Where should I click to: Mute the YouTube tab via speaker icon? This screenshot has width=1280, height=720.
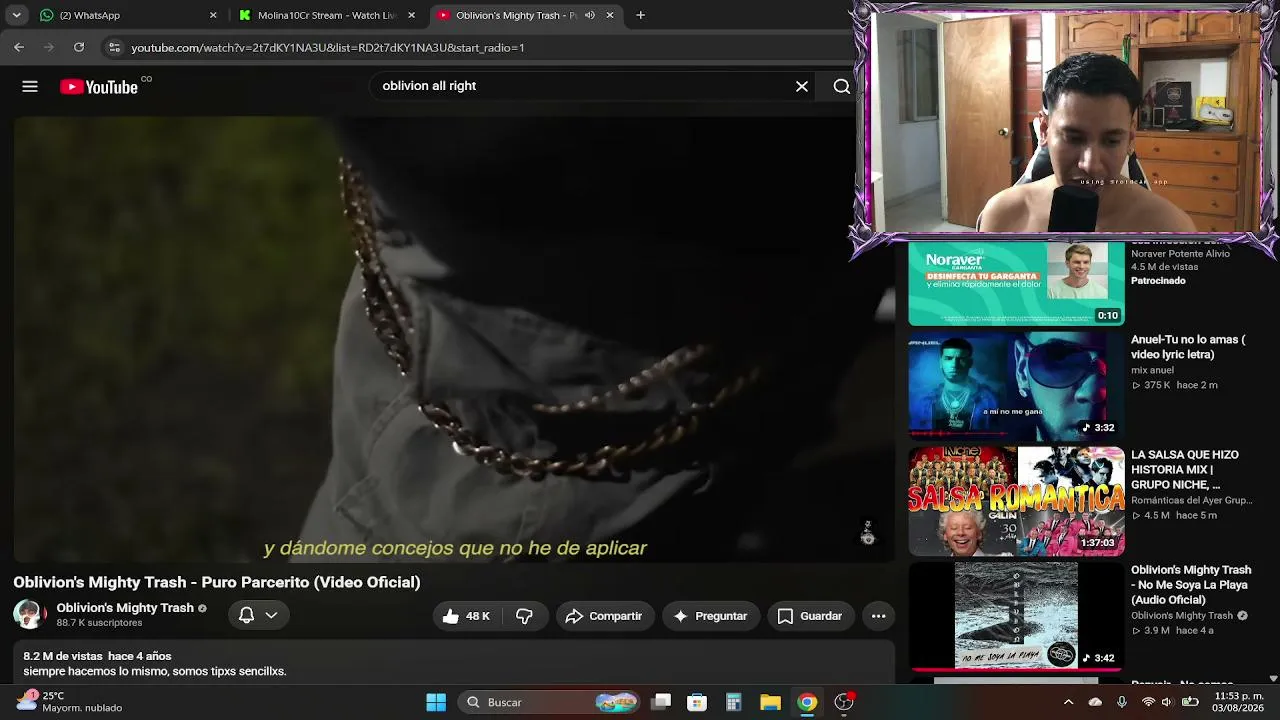590,15
